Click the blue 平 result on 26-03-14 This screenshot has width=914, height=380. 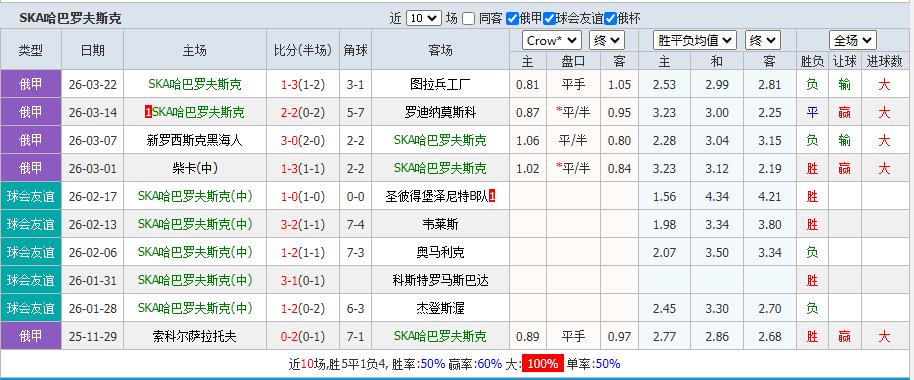[812, 112]
